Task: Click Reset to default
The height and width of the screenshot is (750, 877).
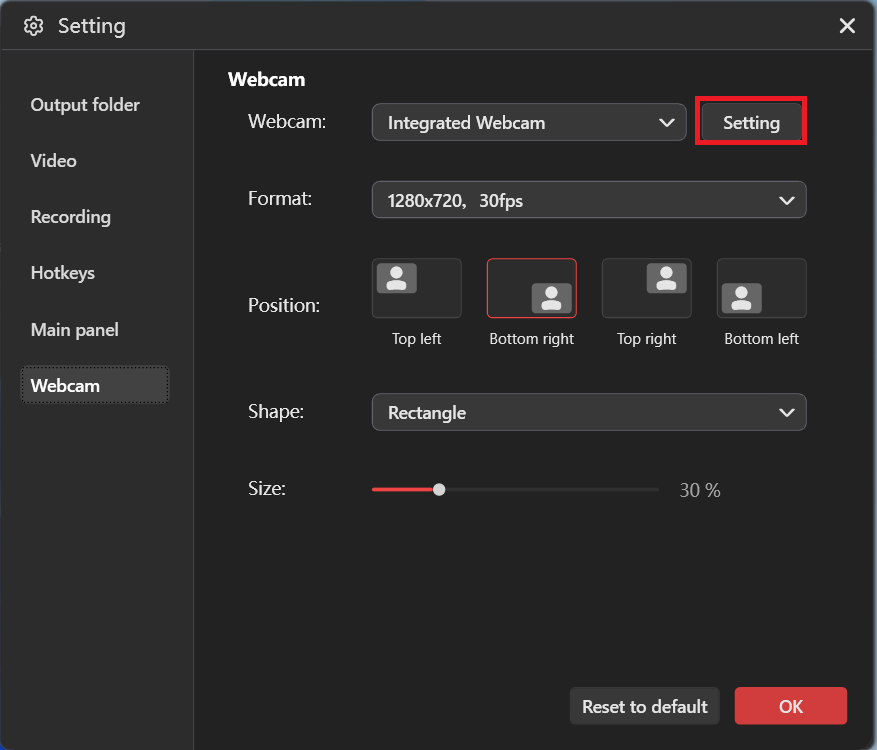Action: (644, 706)
